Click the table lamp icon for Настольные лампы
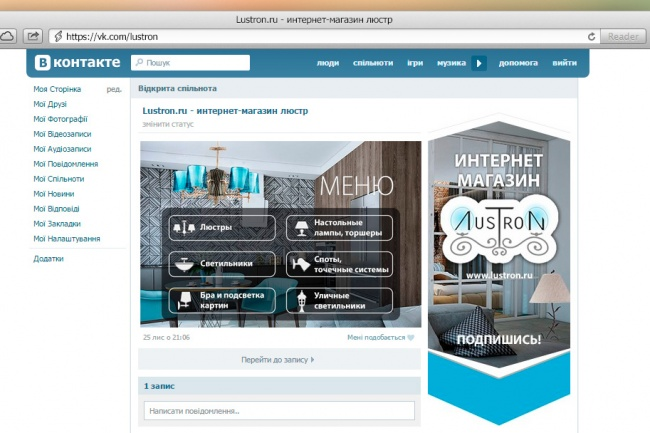The image size is (650, 433). coord(301,228)
